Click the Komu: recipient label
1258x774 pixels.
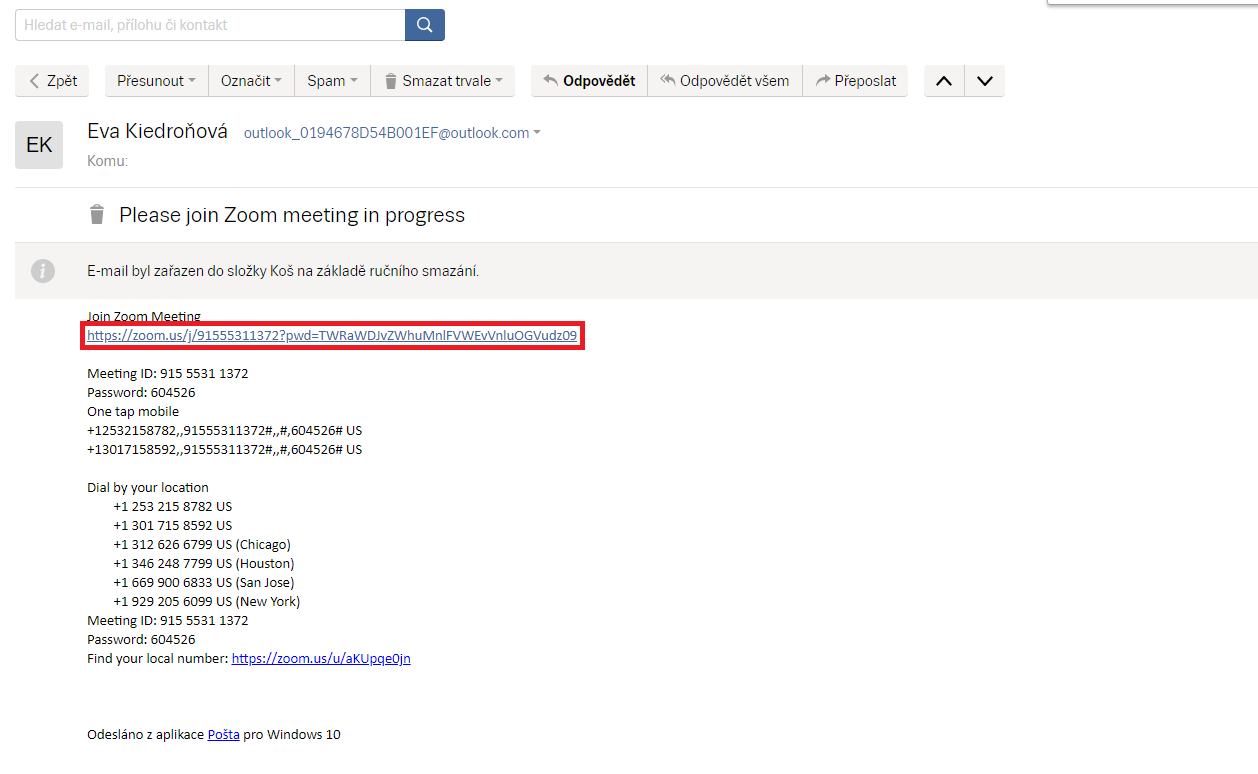[x=108, y=160]
